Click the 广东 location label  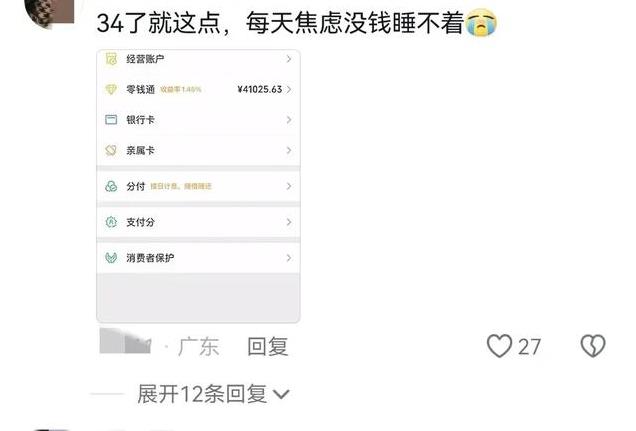pyautogui.click(x=198, y=347)
